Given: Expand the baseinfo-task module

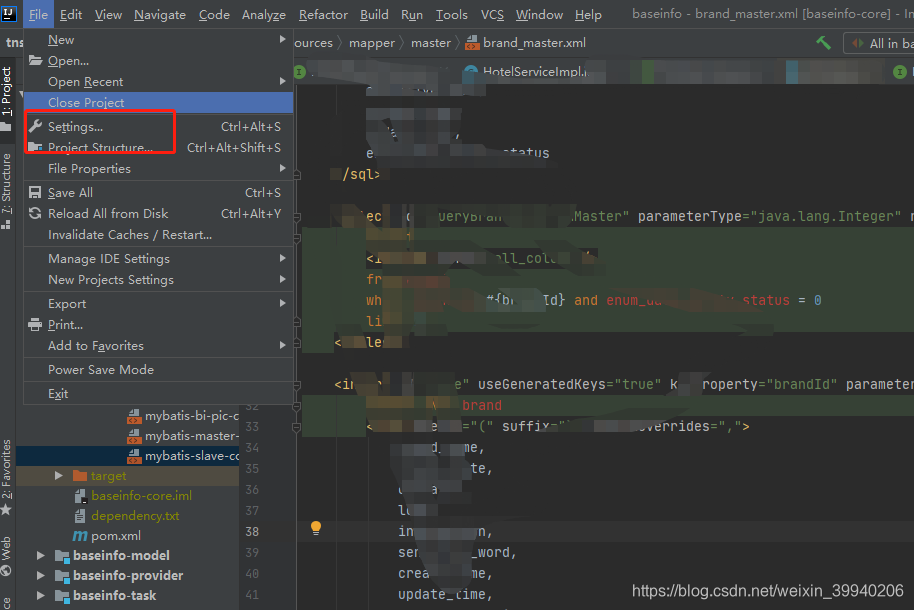Looking at the screenshot, I should pyautogui.click(x=41, y=595).
